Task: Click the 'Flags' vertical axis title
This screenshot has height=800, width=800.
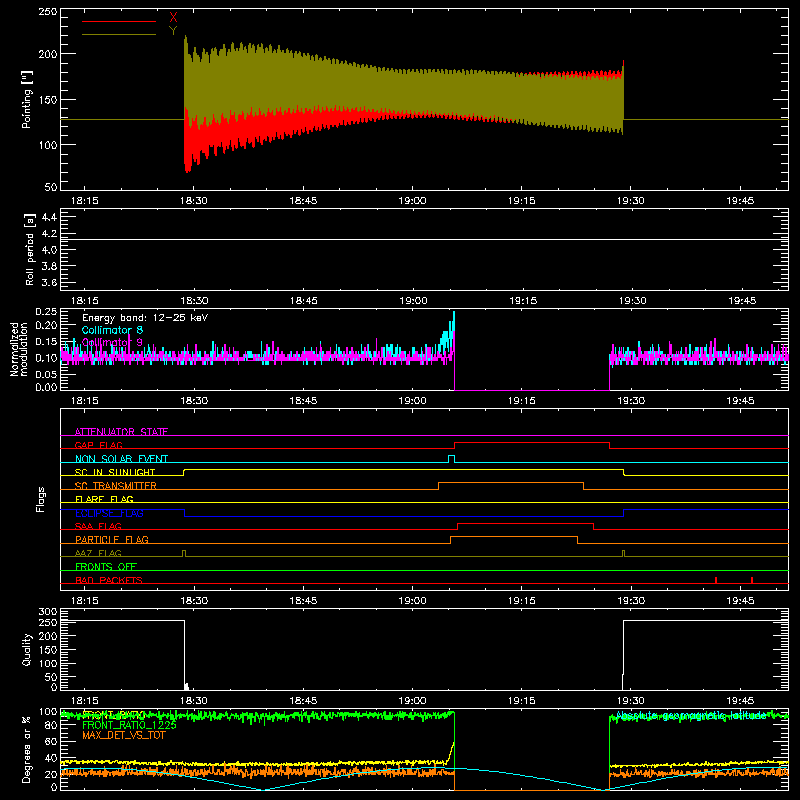Action: (x=40, y=499)
